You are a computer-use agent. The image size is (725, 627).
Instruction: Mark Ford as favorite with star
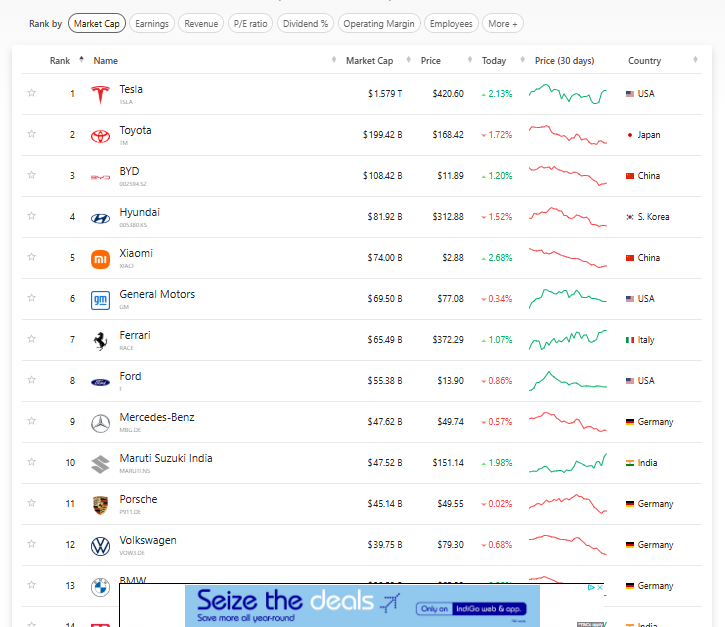[31, 380]
